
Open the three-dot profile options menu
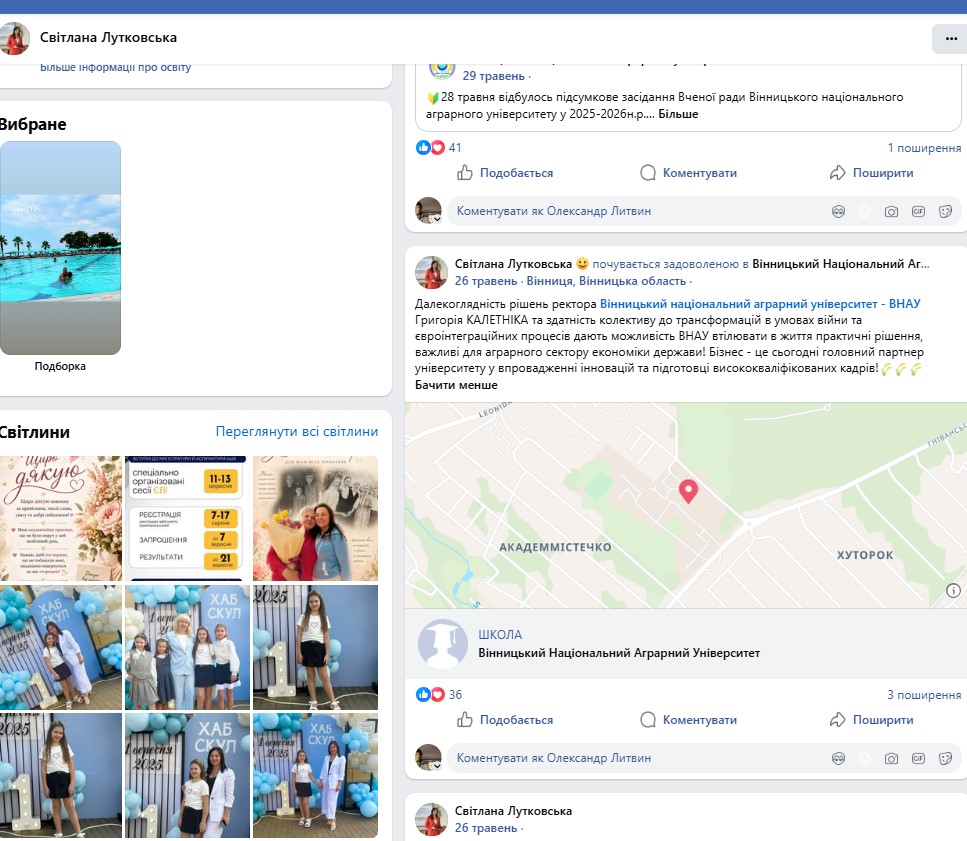950,38
